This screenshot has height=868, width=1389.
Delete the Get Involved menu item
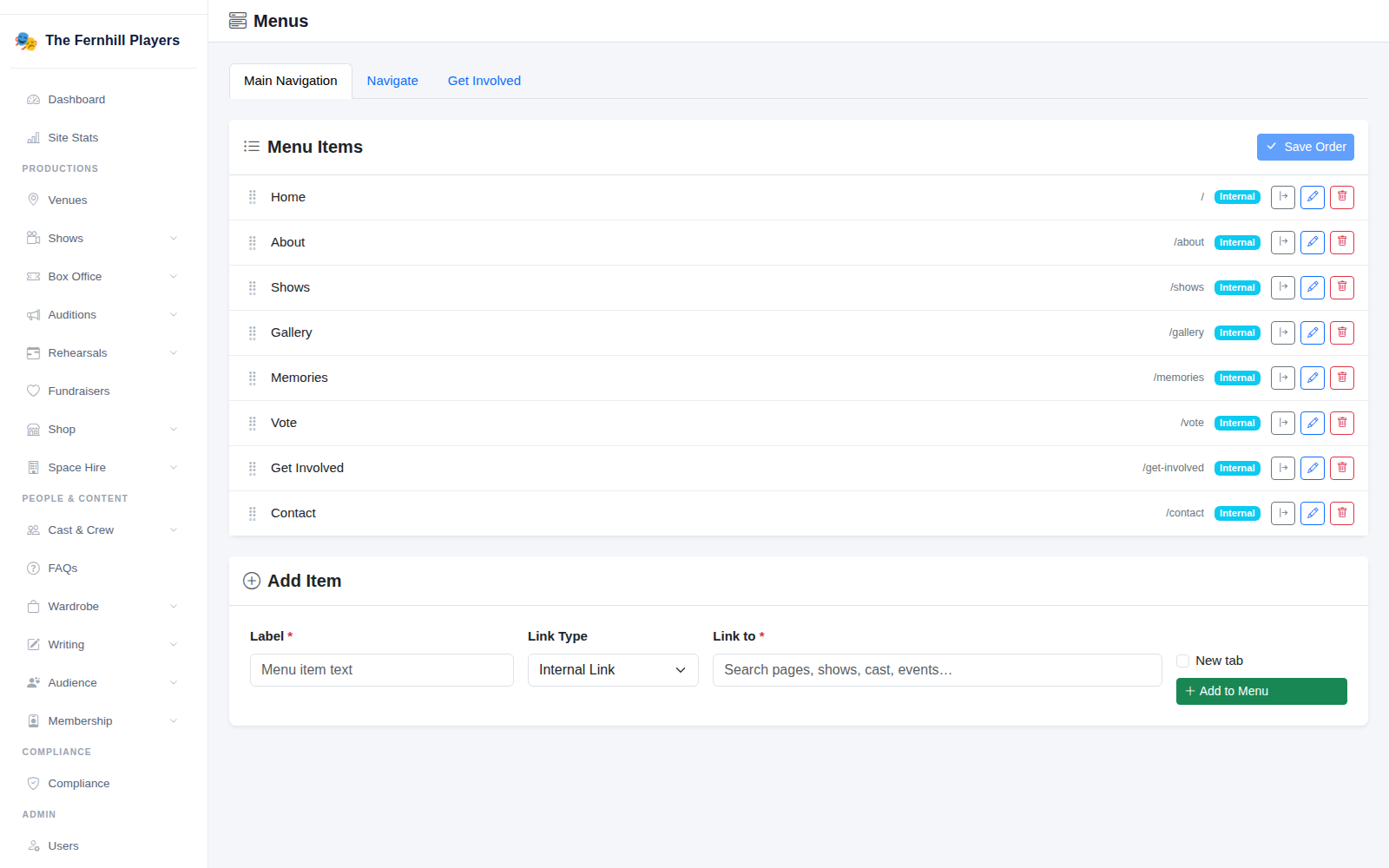1342,468
